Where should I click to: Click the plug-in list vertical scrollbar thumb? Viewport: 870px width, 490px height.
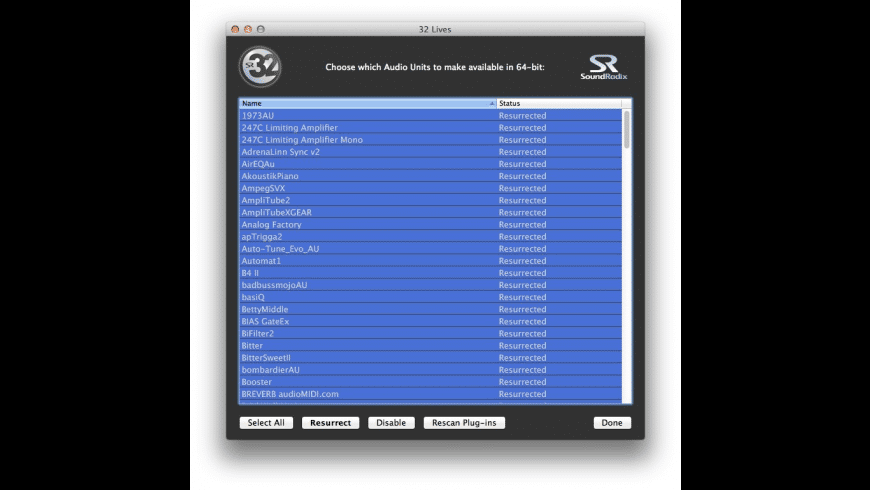(x=627, y=129)
